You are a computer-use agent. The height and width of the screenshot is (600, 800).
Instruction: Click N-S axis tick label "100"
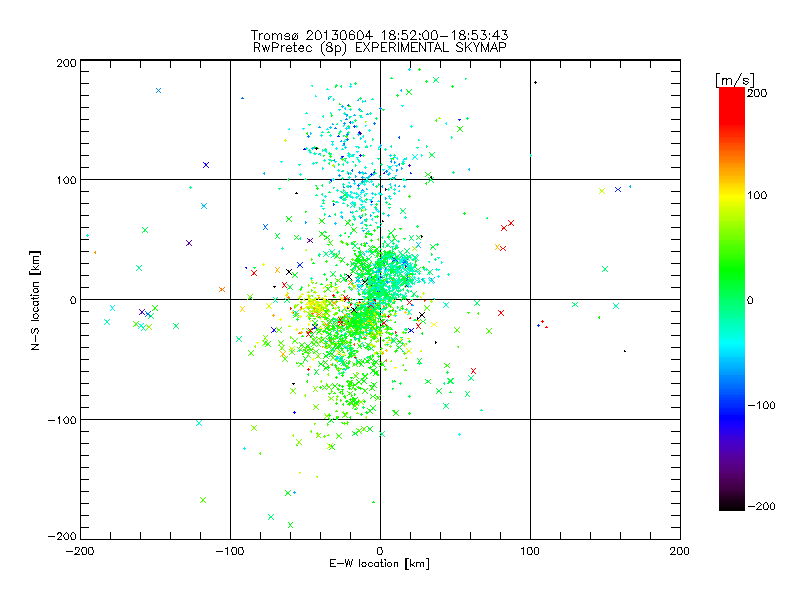coord(66,180)
